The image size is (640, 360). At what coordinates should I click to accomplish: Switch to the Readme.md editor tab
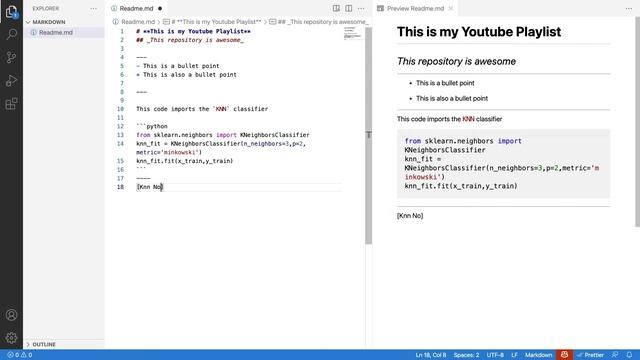point(136,9)
